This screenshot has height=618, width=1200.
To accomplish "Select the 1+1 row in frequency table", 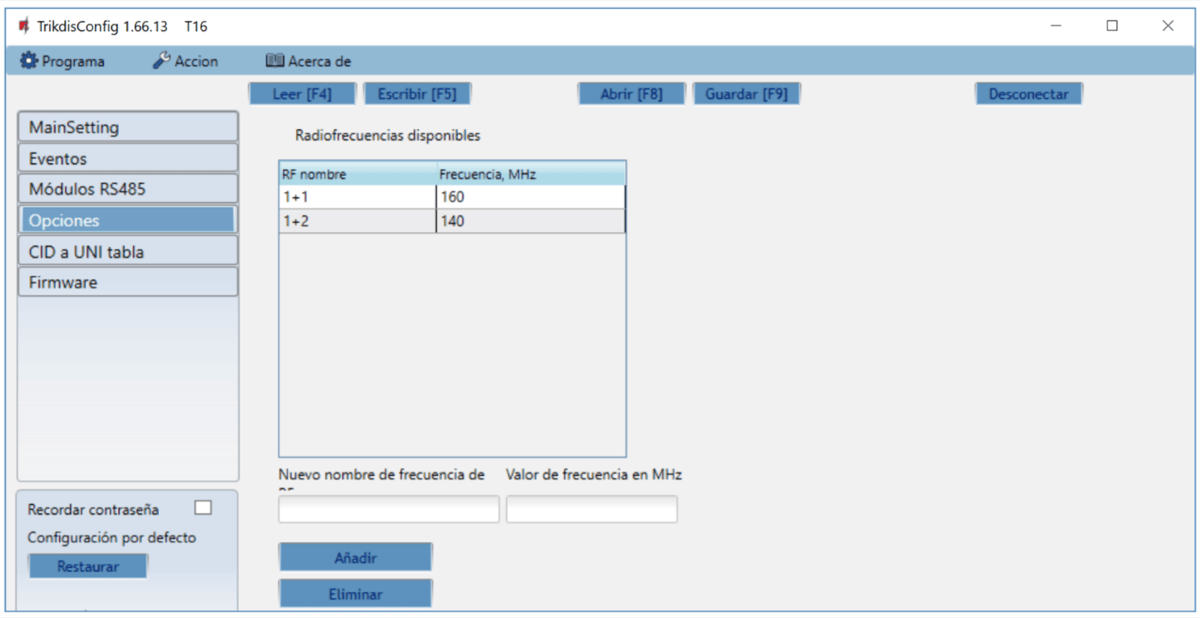I will point(357,197).
